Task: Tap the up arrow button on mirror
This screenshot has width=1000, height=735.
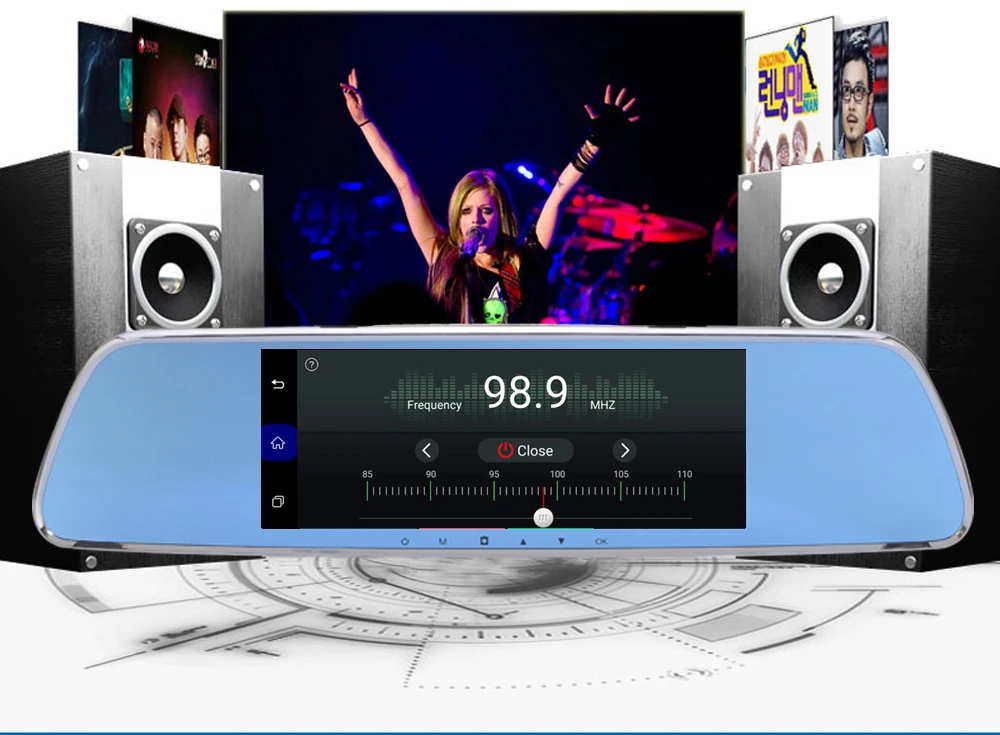Action: [x=523, y=541]
